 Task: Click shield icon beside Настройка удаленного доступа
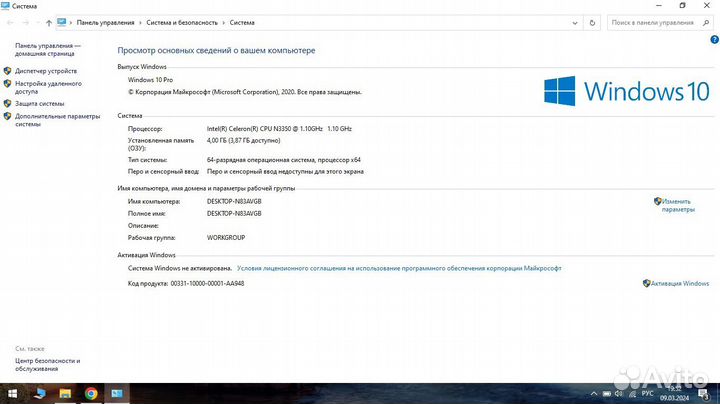[x=7, y=84]
